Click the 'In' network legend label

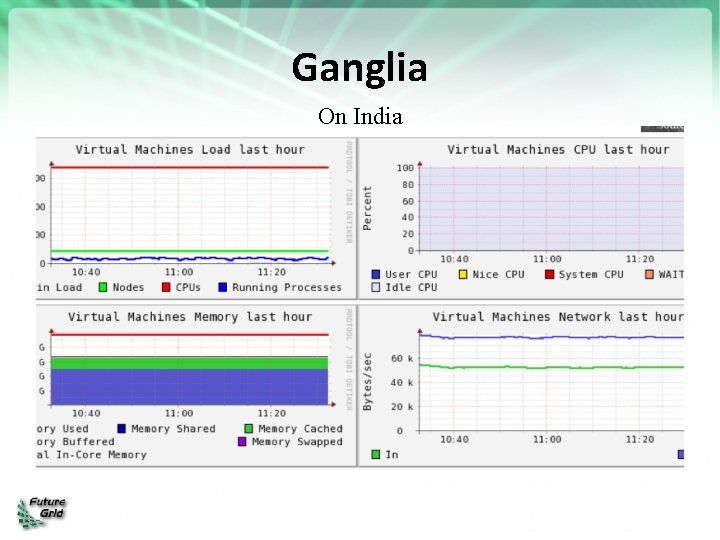coord(392,455)
